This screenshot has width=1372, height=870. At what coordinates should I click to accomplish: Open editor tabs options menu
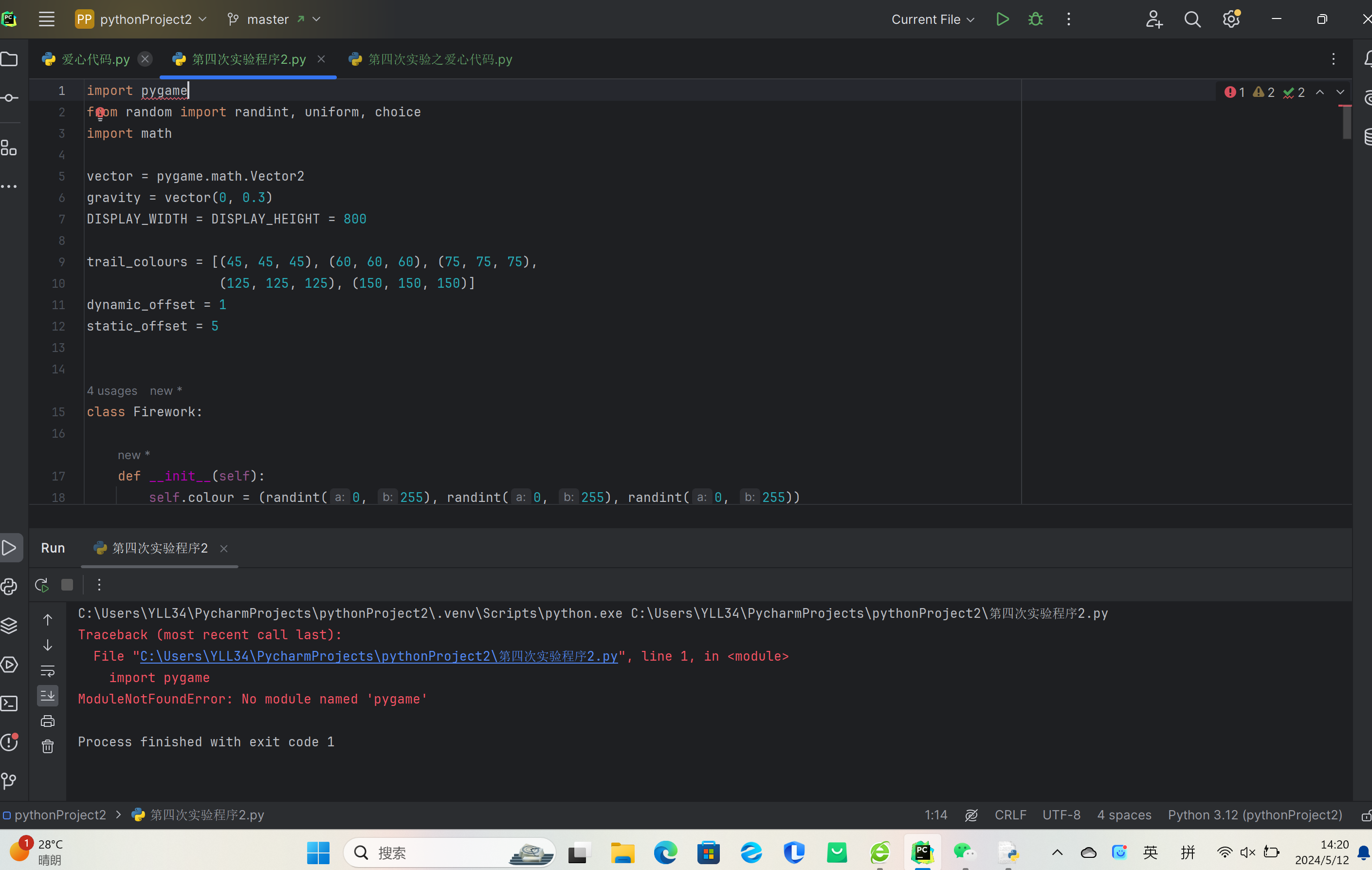coord(1333,59)
